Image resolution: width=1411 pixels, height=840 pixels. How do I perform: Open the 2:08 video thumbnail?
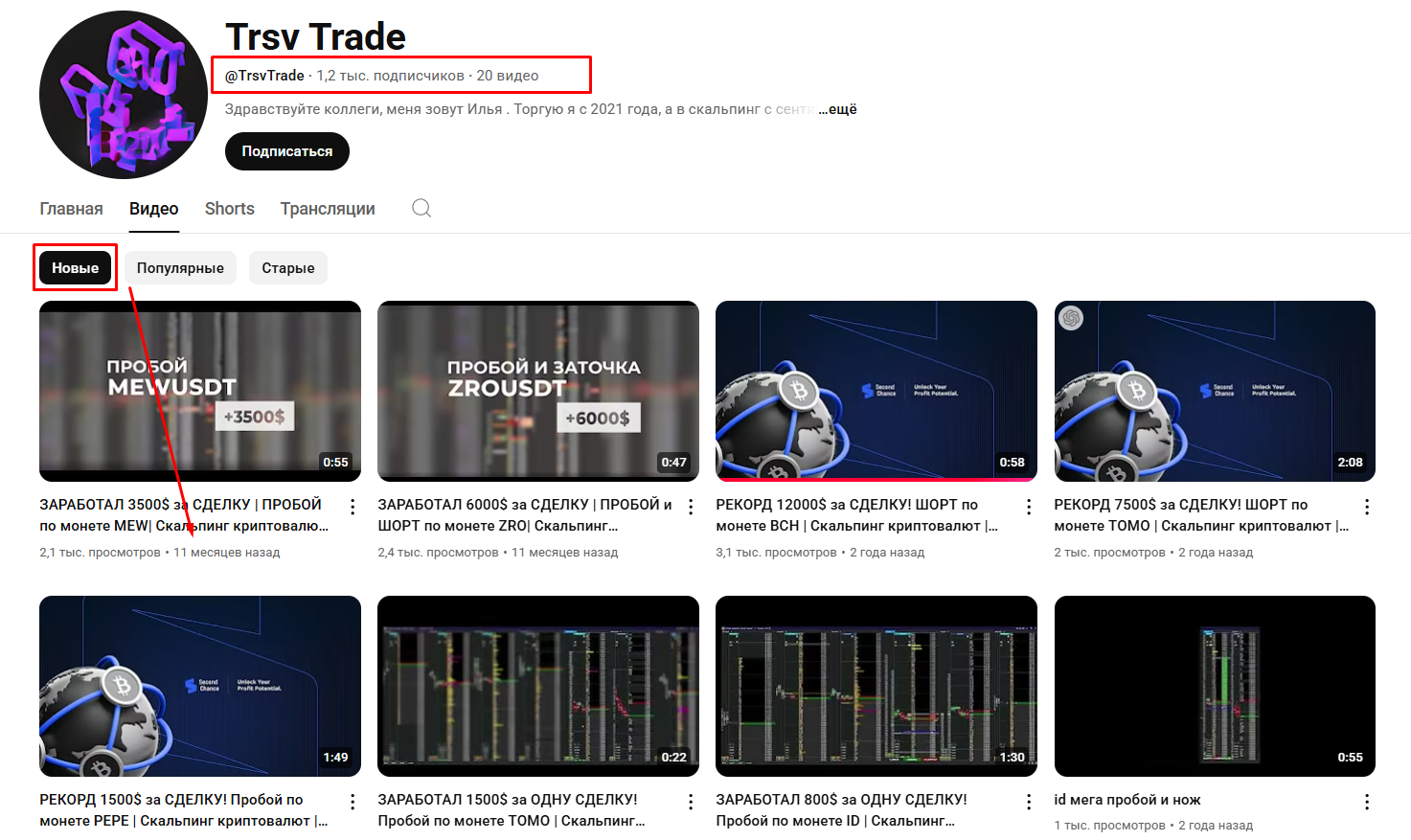[1215, 391]
